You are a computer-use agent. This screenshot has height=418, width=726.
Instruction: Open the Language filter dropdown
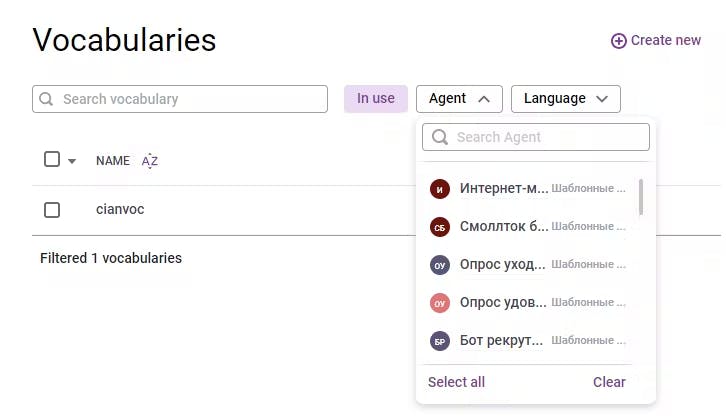565,98
